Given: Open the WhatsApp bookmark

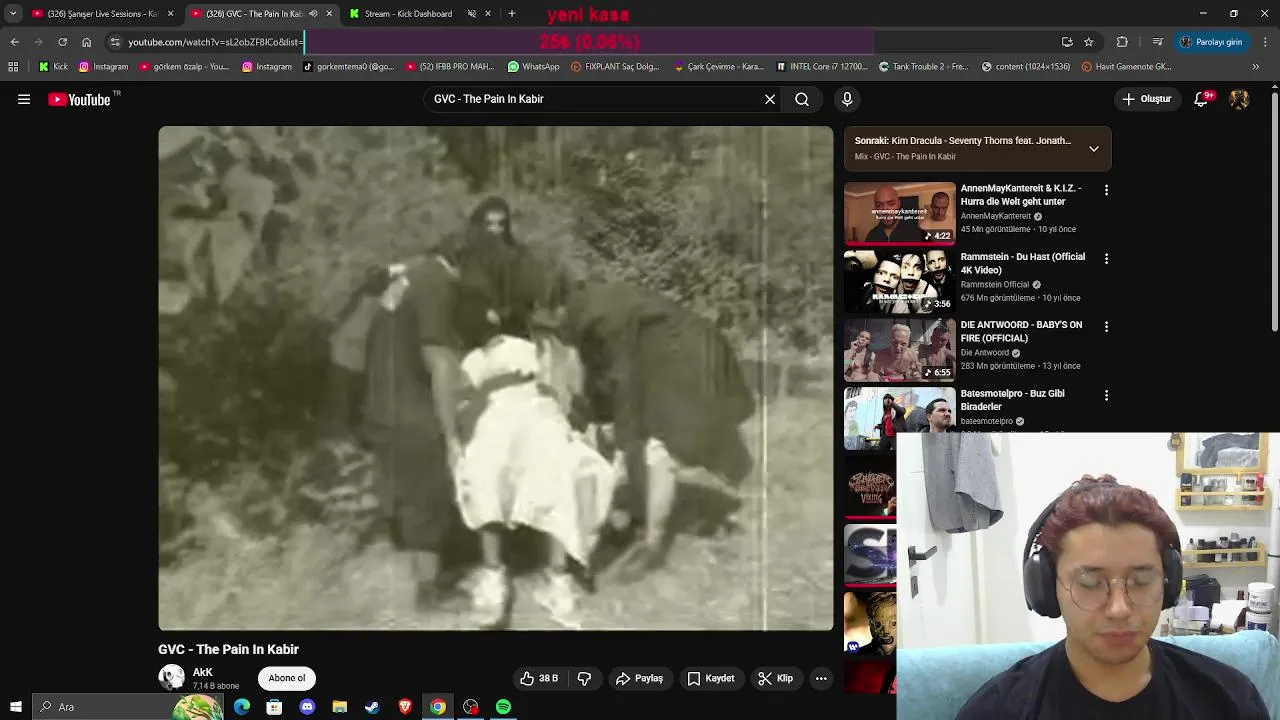Looking at the screenshot, I should [533, 67].
